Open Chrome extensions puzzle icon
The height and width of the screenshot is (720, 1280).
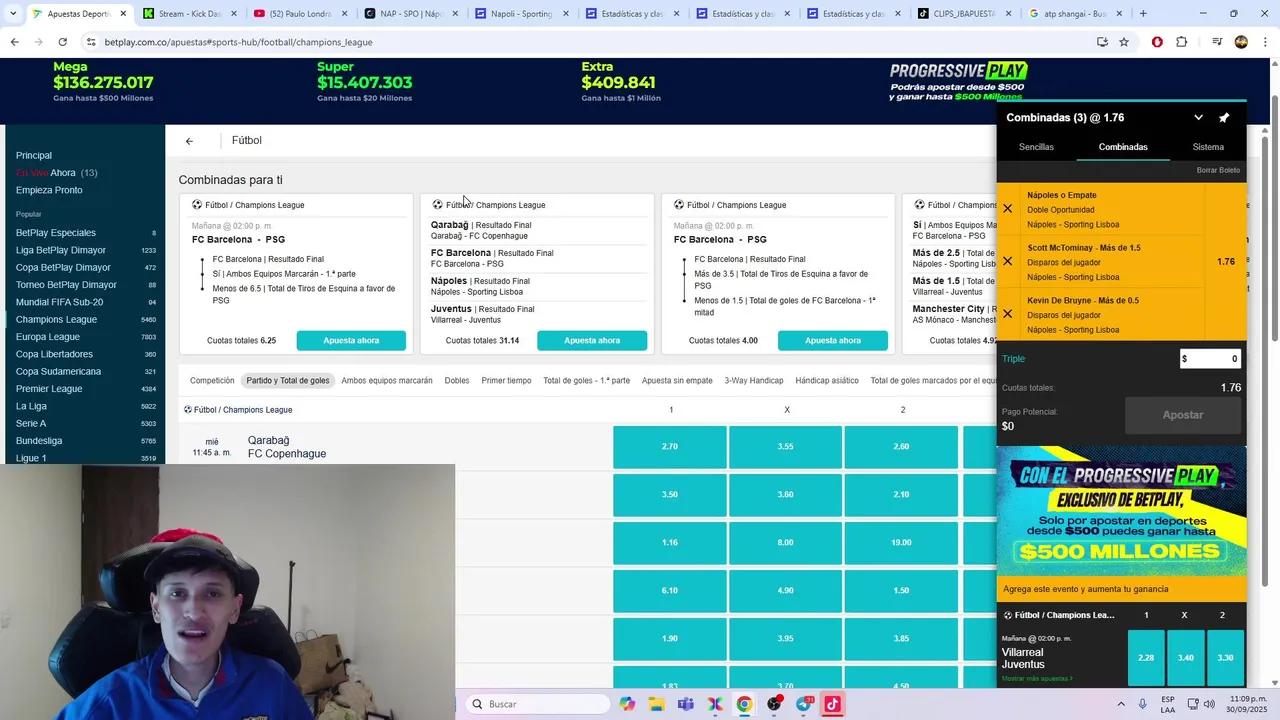coord(1182,42)
